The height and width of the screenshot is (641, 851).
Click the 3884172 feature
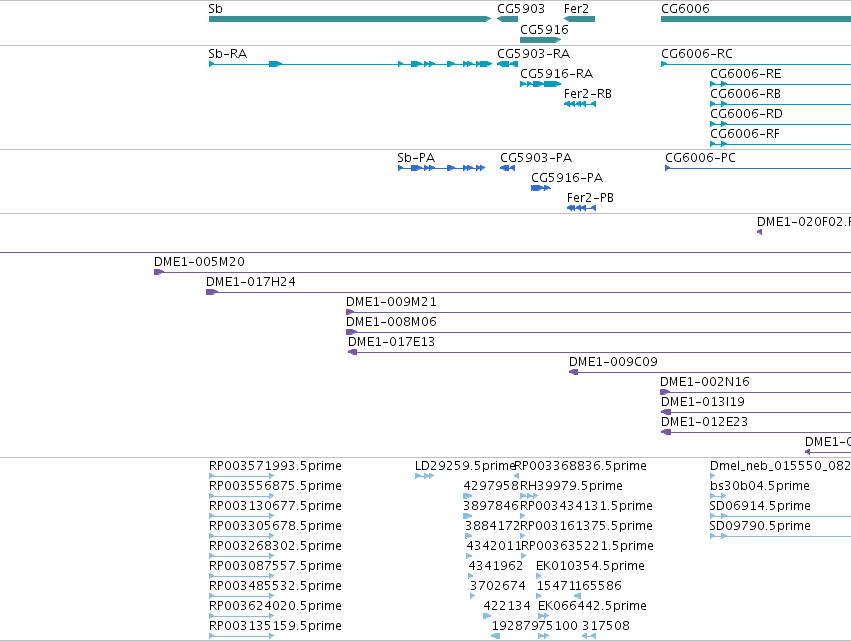[x=468, y=536]
